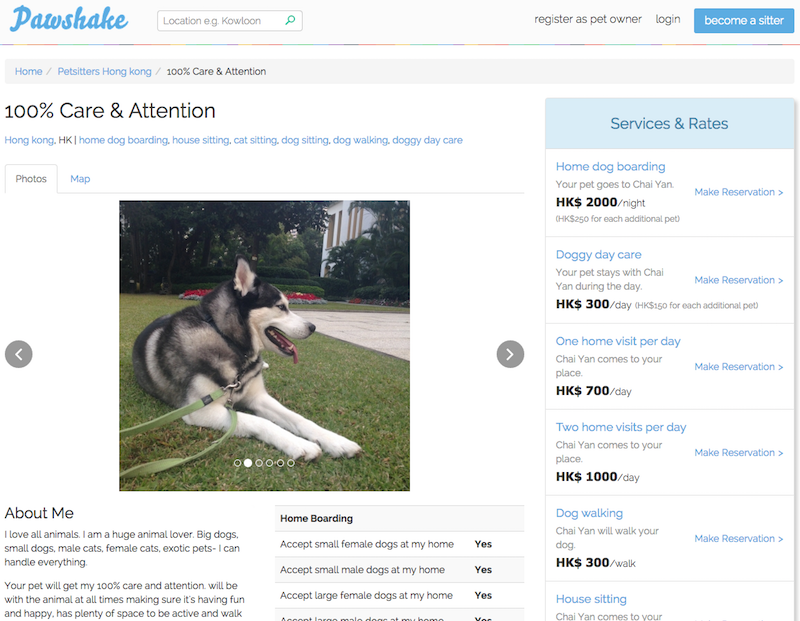The width and height of the screenshot is (800, 621).
Task: Show the next photo with right arrow
Action: click(x=510, y=354)
